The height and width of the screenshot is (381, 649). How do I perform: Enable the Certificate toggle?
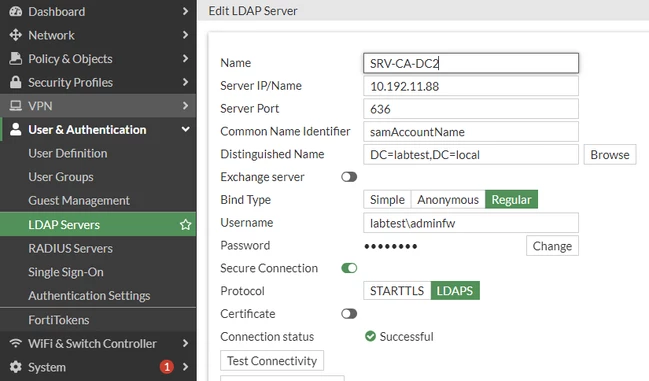click(x=349, y=314)
